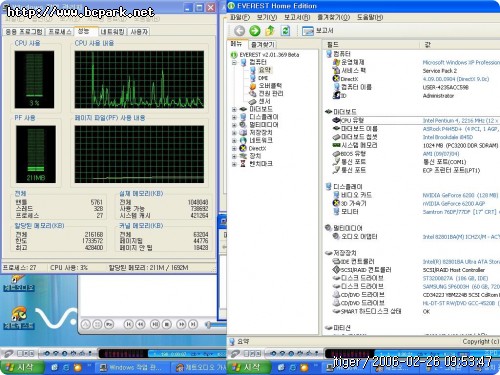
Task: Open the 도움말(H) menu in EVEREST
Action: [370, 17]
